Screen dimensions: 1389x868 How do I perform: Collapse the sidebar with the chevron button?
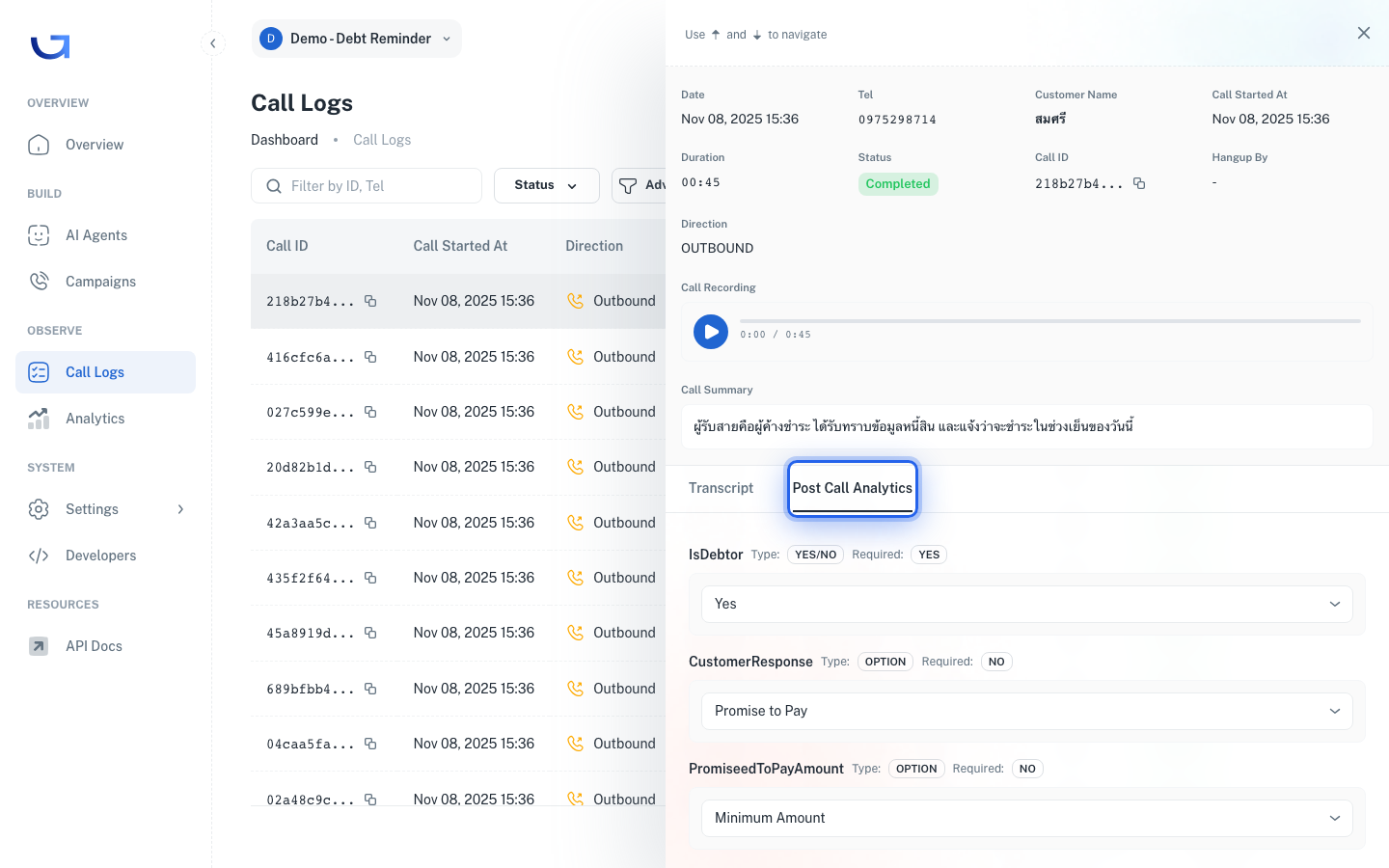tap(213, 43)
